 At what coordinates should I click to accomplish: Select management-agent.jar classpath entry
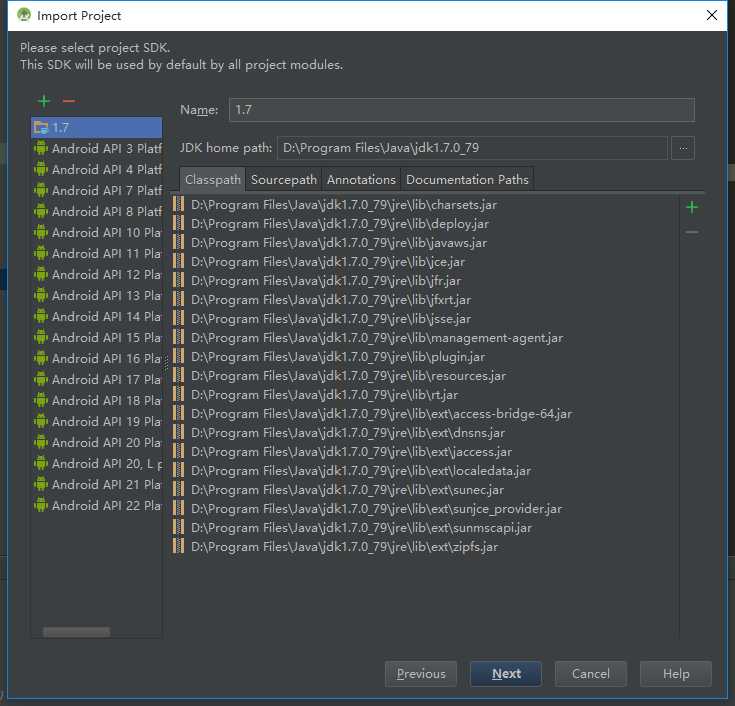click(x=377, y=338)
